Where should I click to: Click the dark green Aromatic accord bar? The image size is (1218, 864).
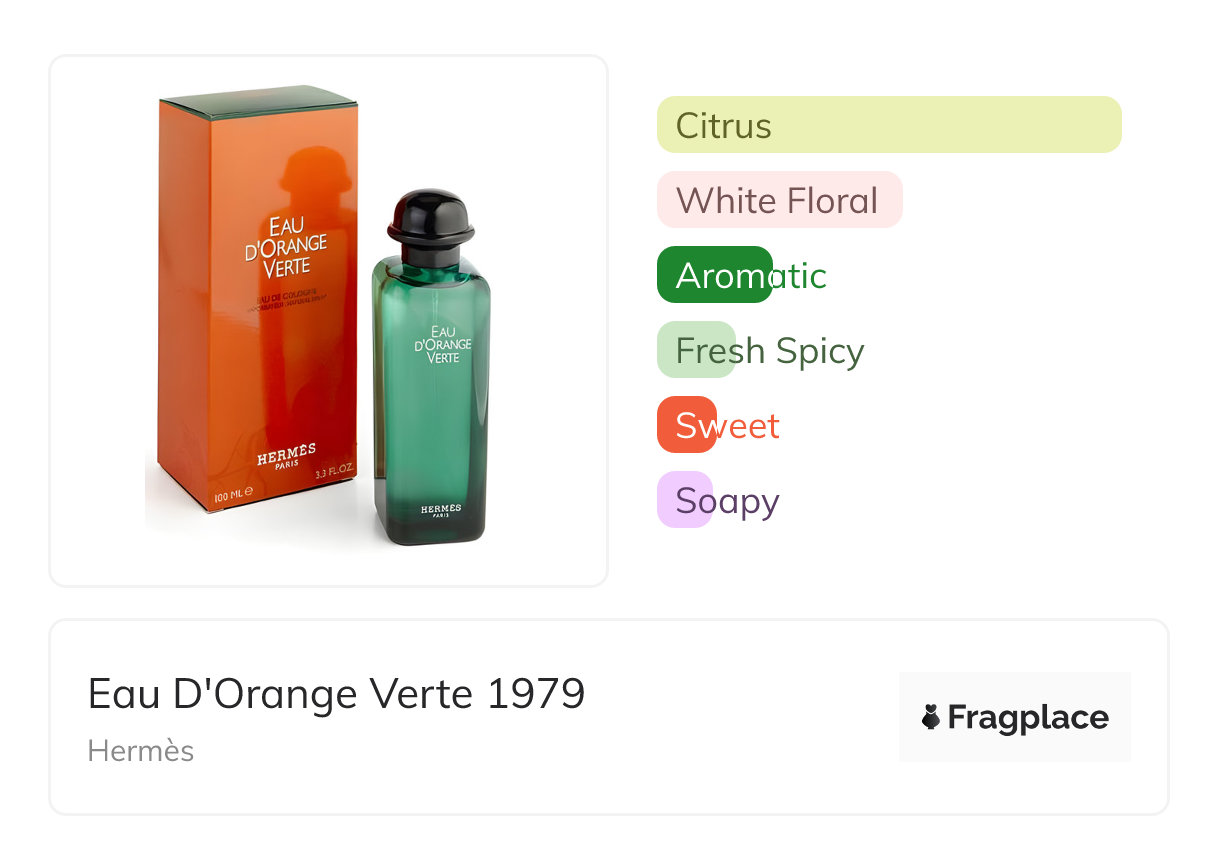point(714,275)
